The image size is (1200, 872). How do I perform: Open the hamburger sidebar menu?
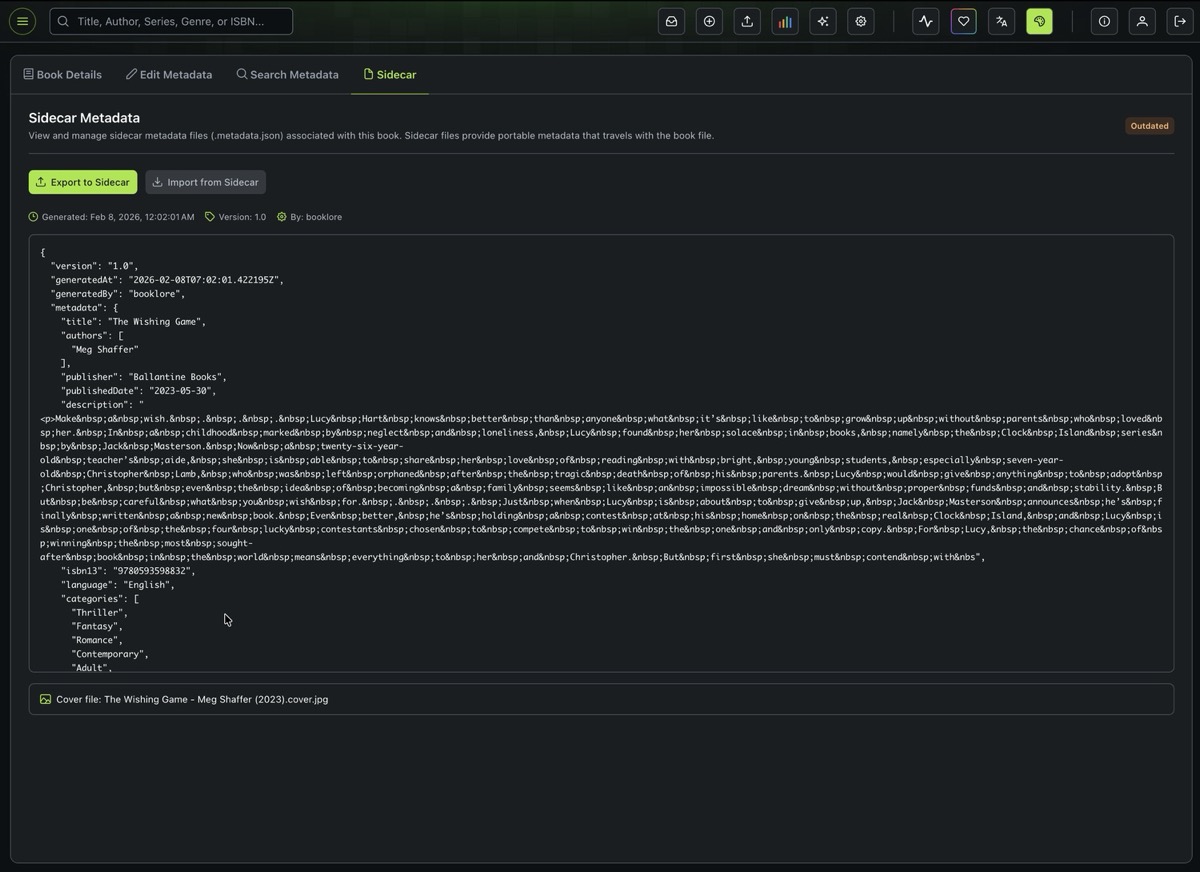22,21
